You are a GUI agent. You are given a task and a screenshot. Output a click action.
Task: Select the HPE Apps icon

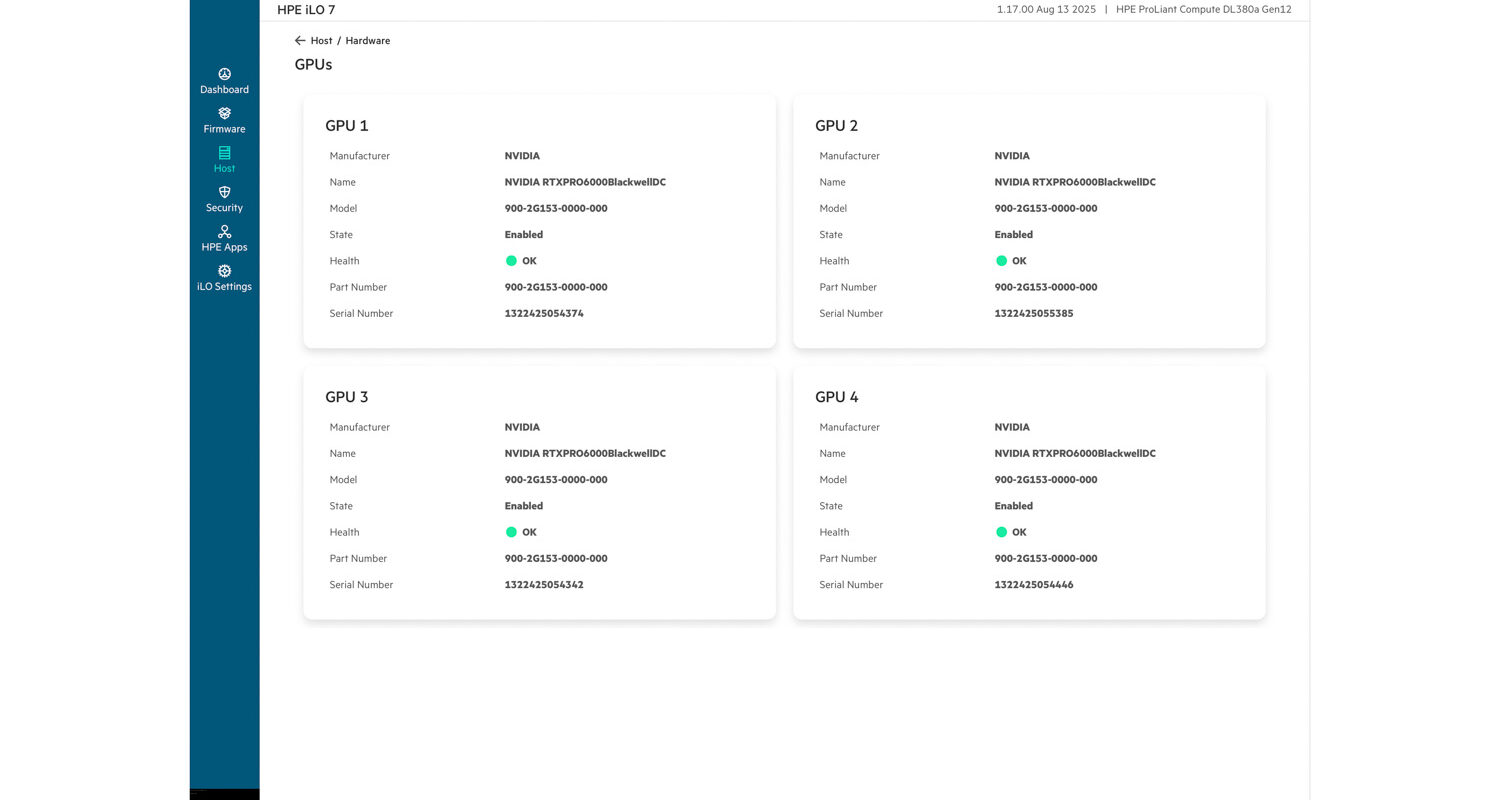pos(224,232)
